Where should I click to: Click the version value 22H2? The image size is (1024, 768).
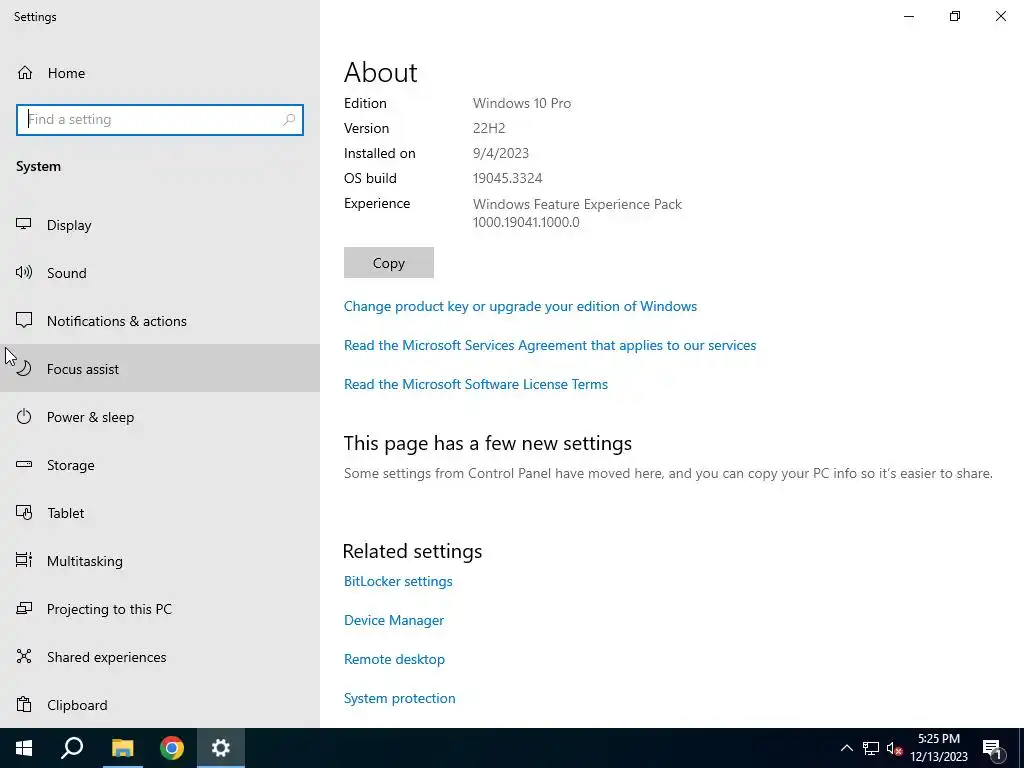pos(489,128)
